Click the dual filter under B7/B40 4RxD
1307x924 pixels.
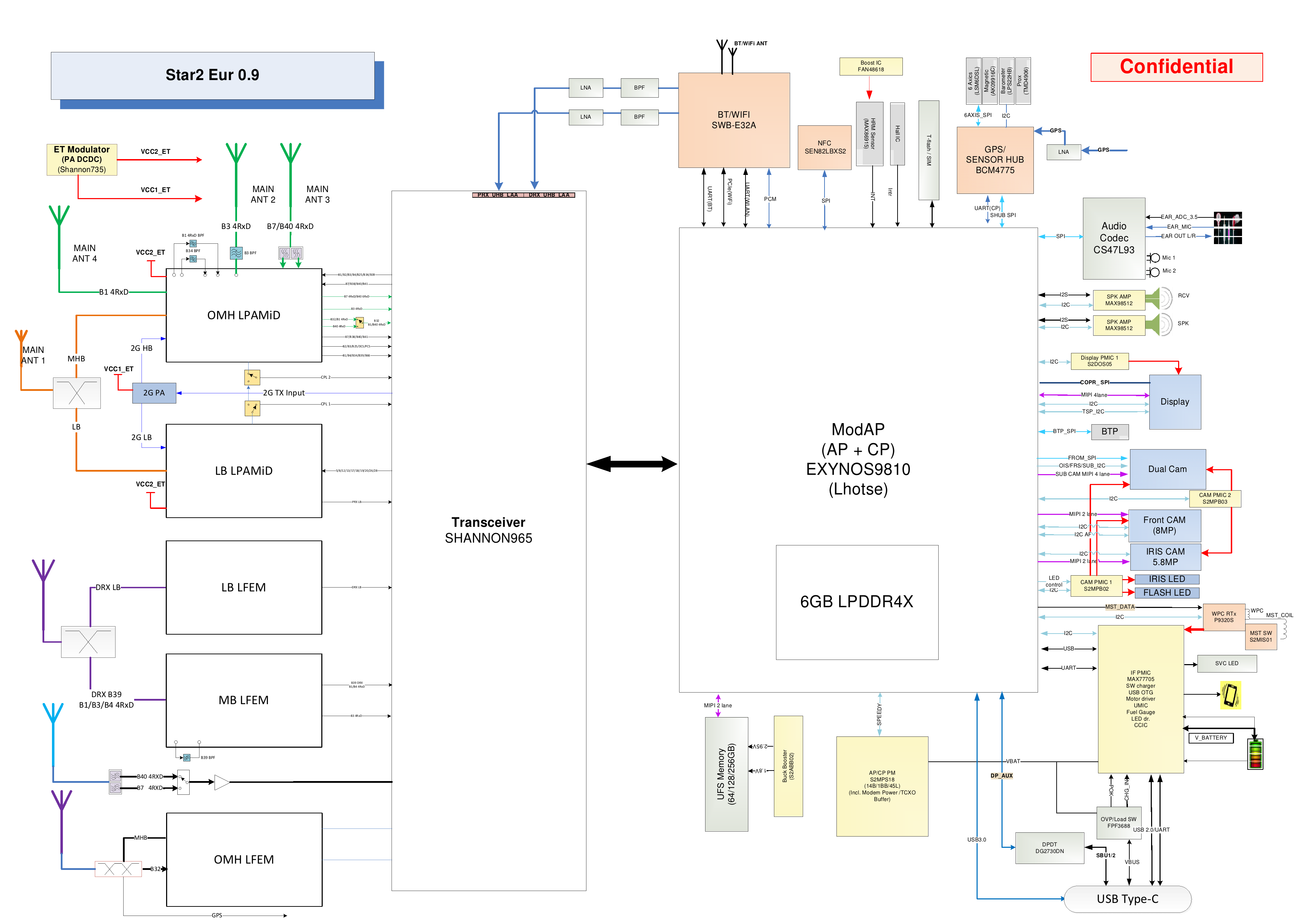click(290, 253)
